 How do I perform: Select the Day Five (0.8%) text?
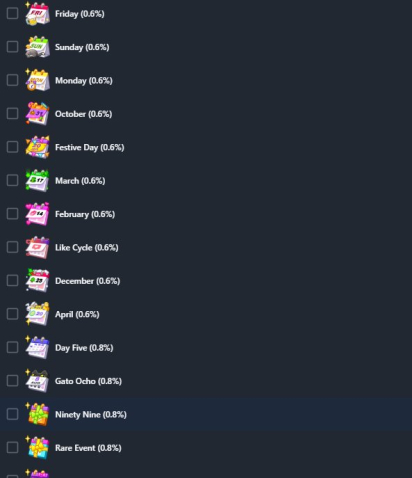(x=84, y=348)
